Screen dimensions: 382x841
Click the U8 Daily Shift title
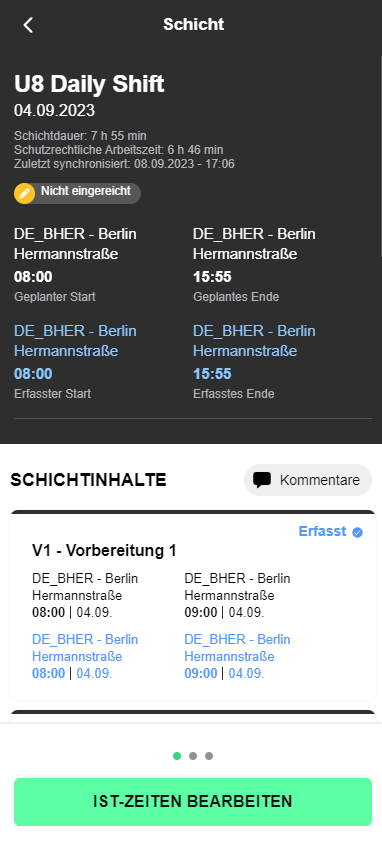pyautogui.click(x=89, y=84)
